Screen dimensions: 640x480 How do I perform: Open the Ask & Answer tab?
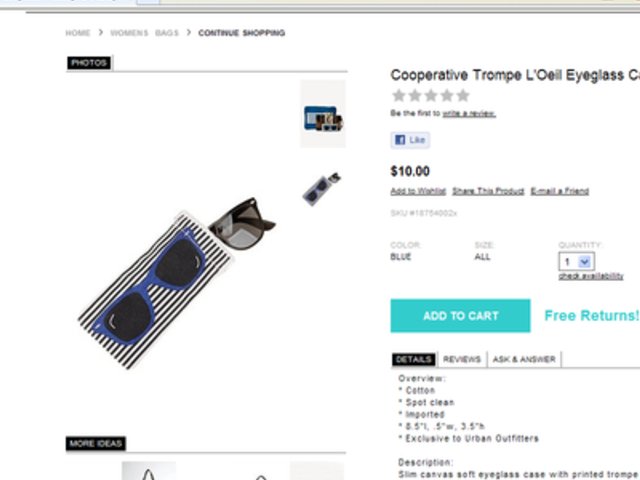click(x=524, y=359)
